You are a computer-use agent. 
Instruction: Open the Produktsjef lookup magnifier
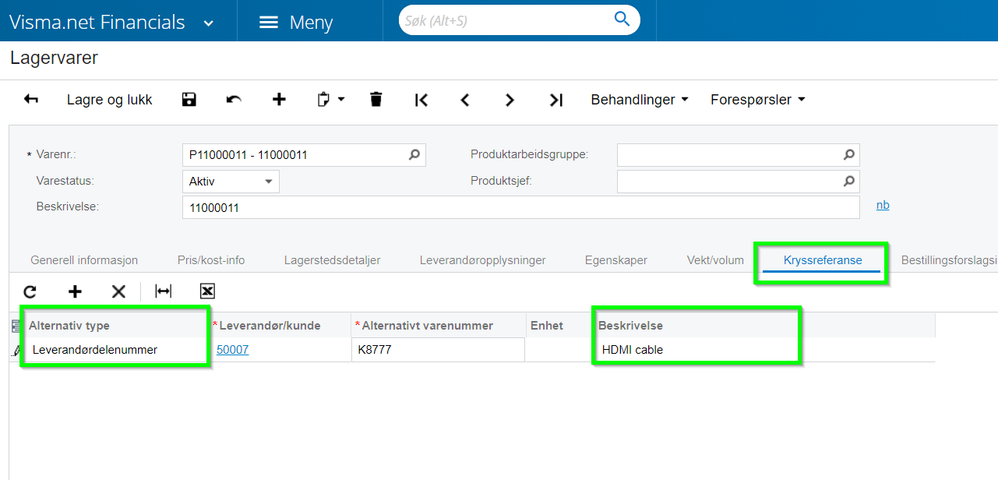coord(848,181)
